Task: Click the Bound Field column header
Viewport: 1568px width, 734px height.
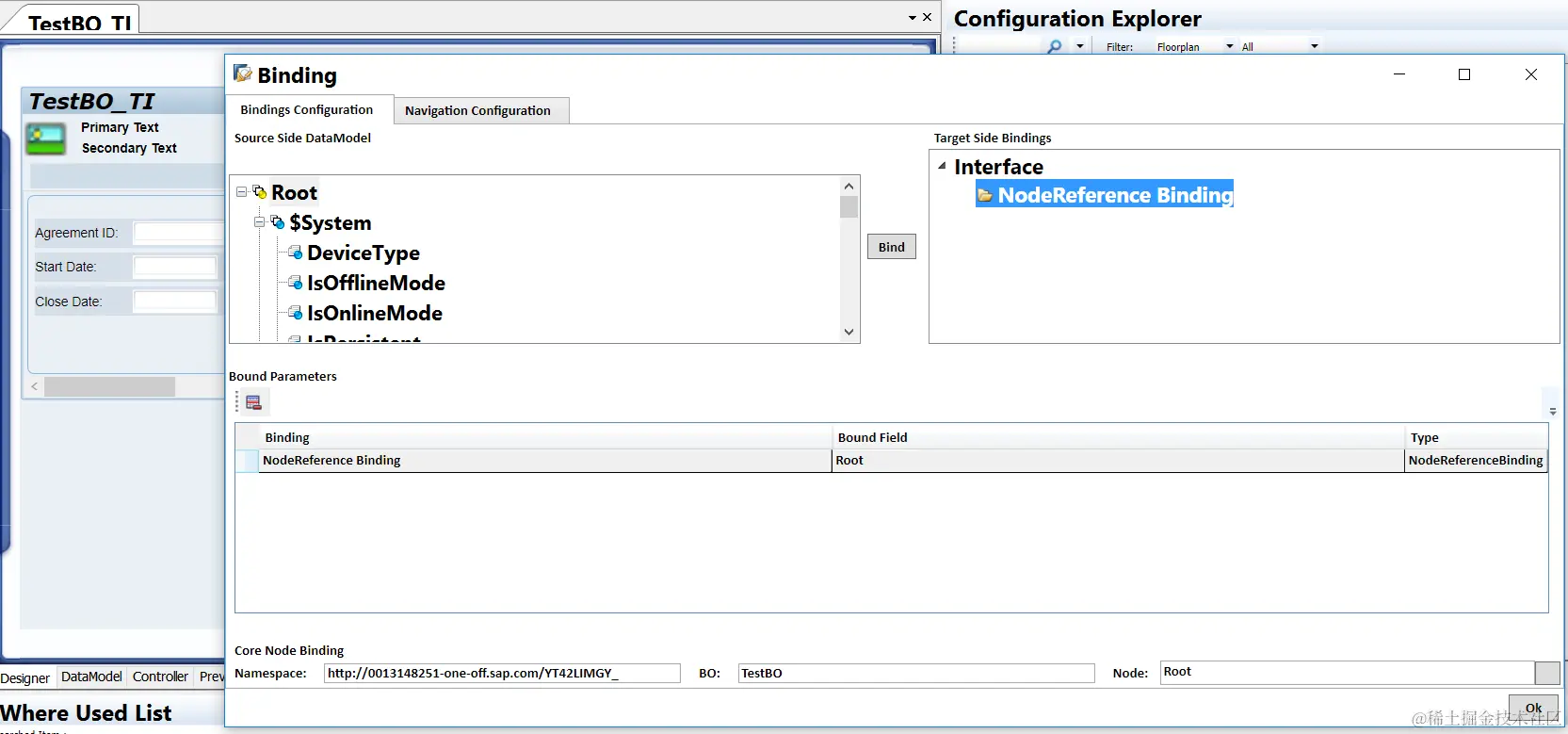Action: 1118,437
